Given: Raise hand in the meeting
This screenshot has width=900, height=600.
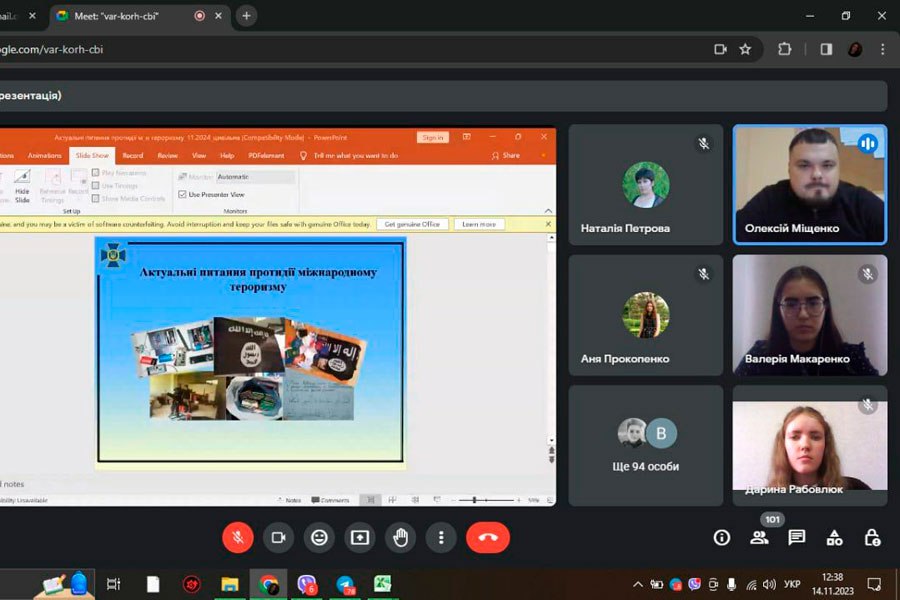Looking at the screenshot, I should [x=401, y=537].
